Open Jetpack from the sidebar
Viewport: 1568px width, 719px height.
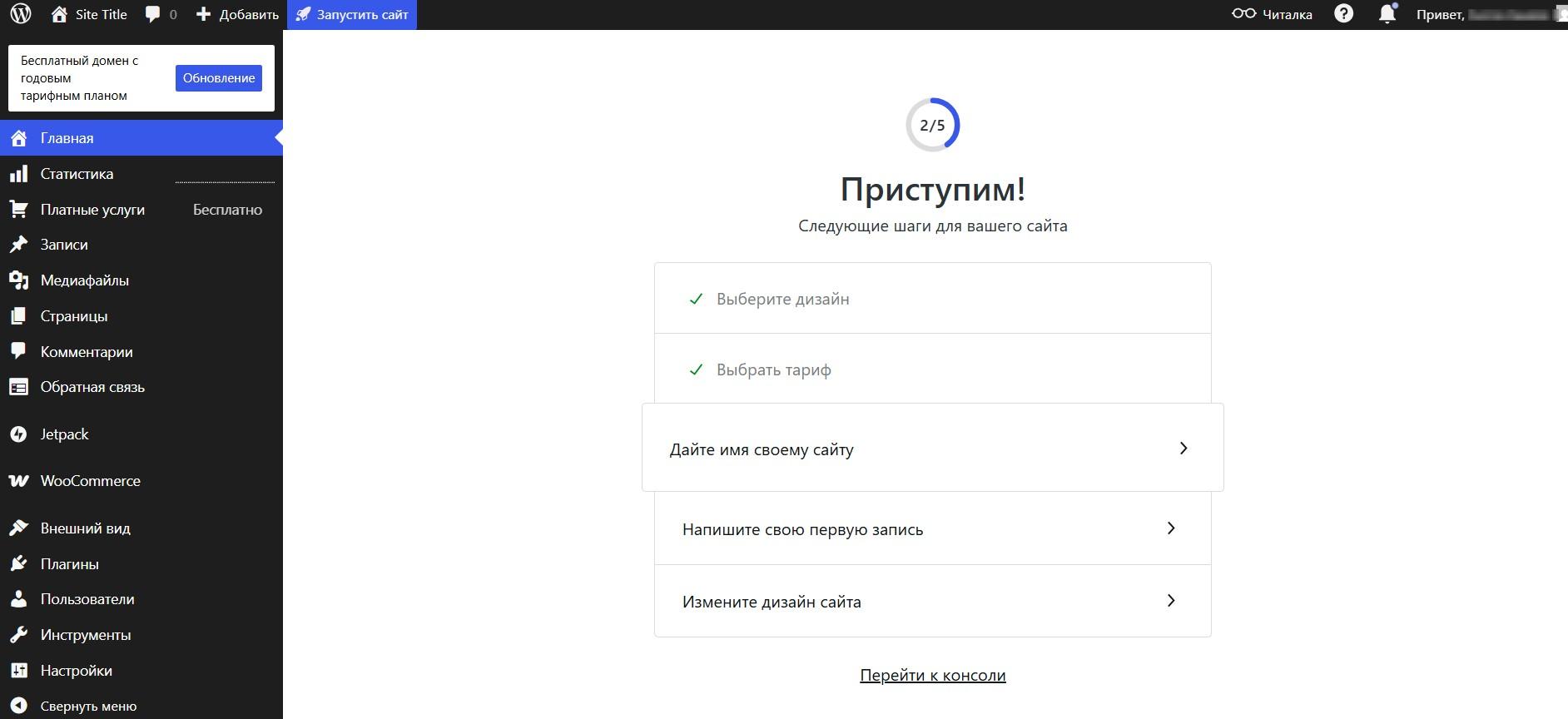pyautogui.click(x=64, y=434)
